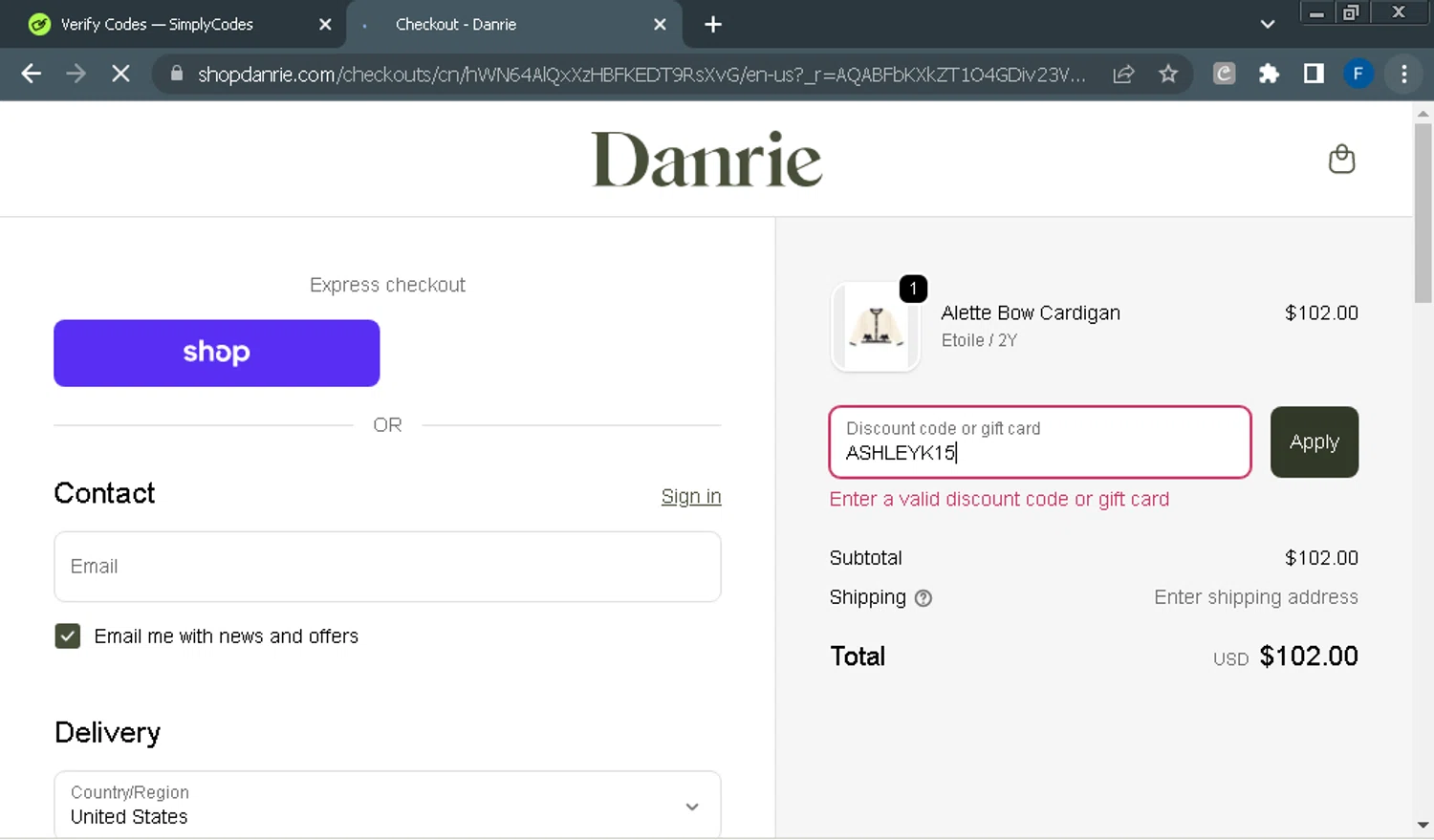Switch to the Verify Codes — SimplyCodes tab
1434x840 pixels.
172,25
